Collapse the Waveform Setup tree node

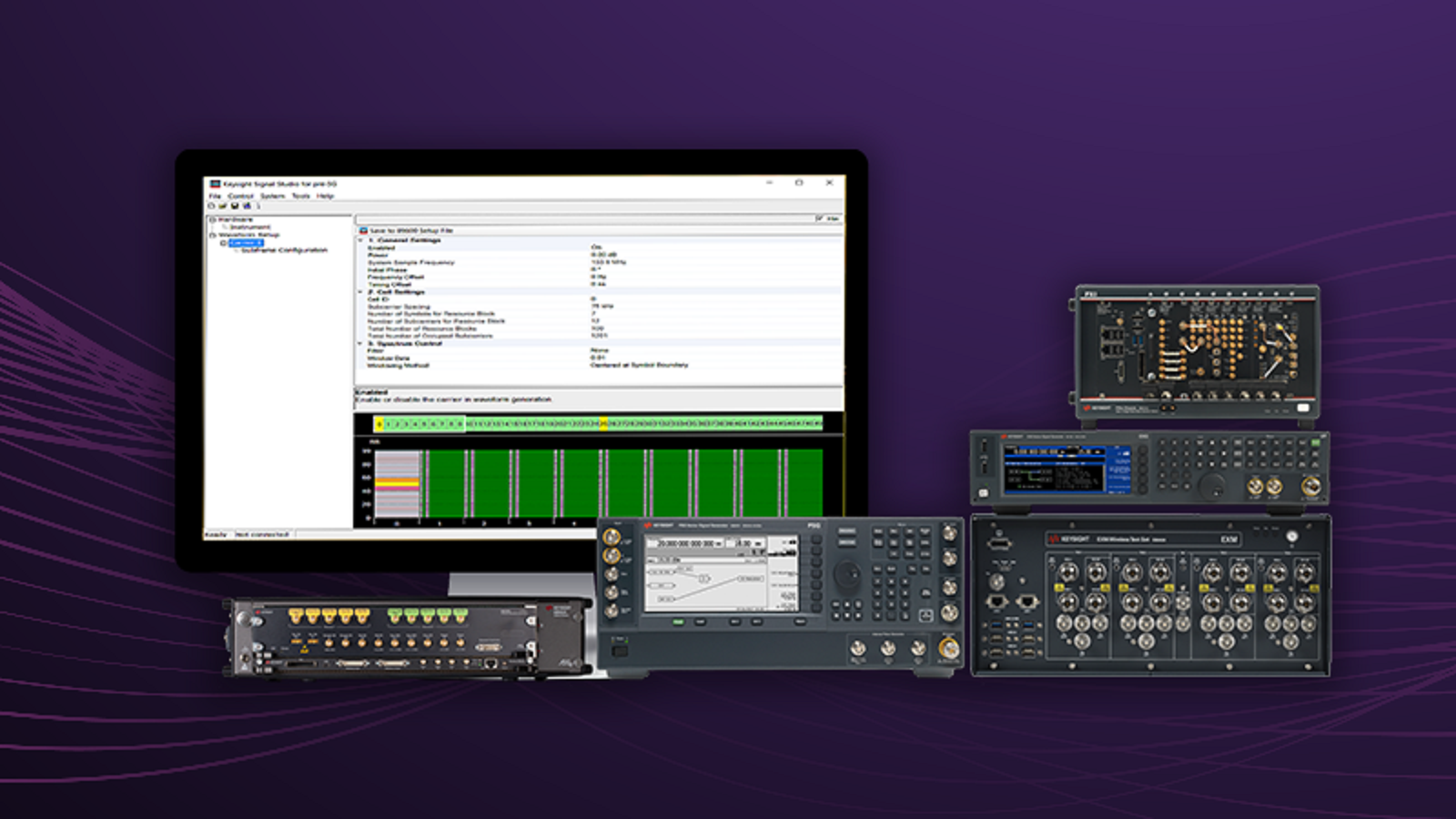pos(212,235)
